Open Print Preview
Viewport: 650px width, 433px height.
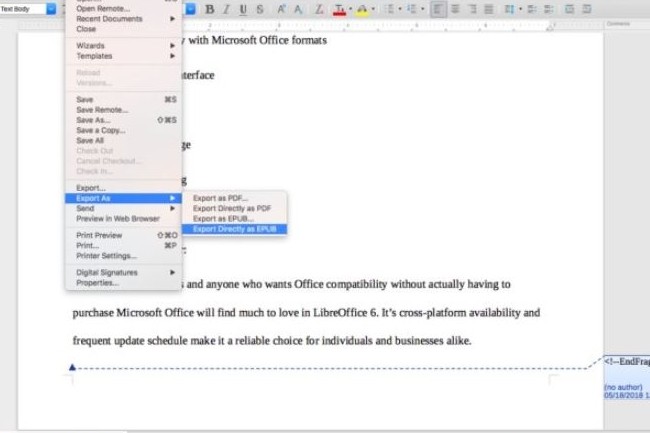click(x=124, y=235)
